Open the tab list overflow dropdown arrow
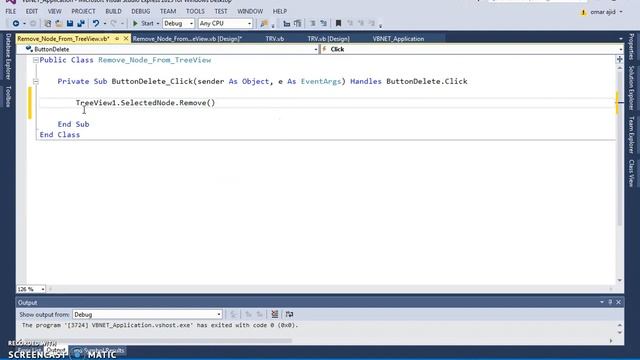 [621, 39]
